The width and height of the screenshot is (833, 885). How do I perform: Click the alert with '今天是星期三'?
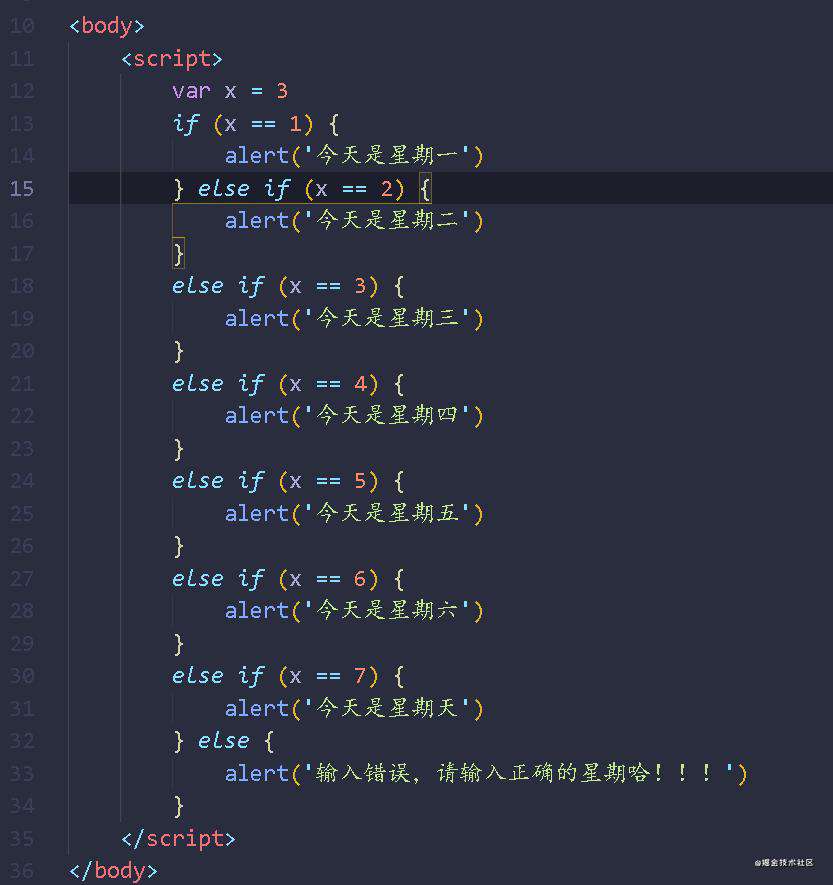click(354, 318)
